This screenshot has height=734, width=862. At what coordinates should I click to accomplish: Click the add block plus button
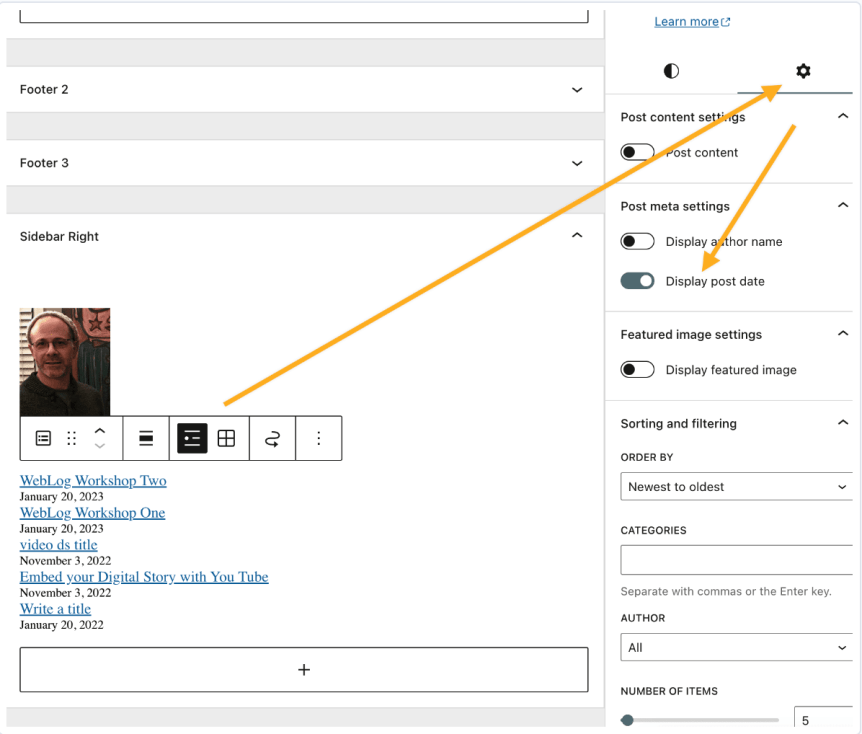pyautogui.click(x=304, y=670)
